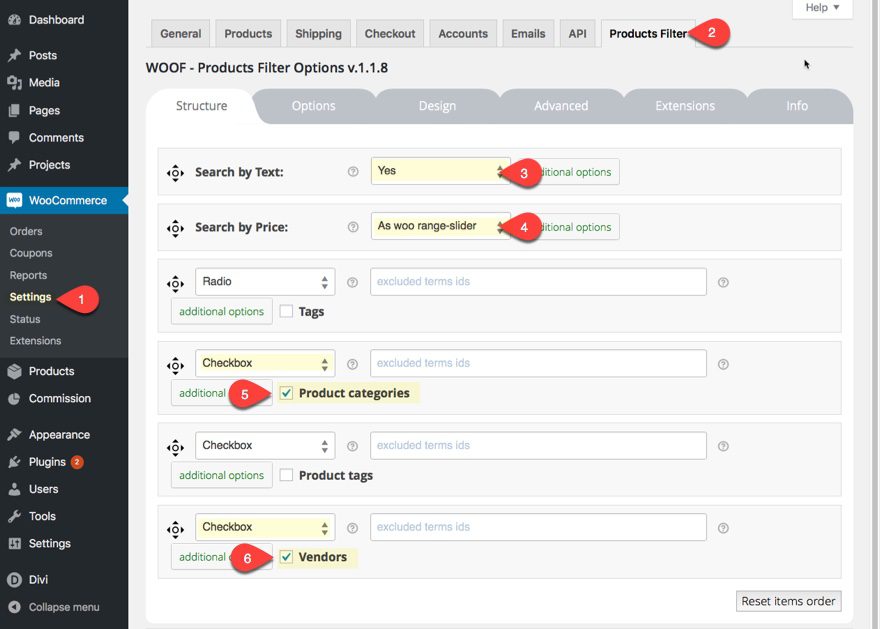
Task: Open Comments via its speech-bubble icon
Action: tap(14, 138)
